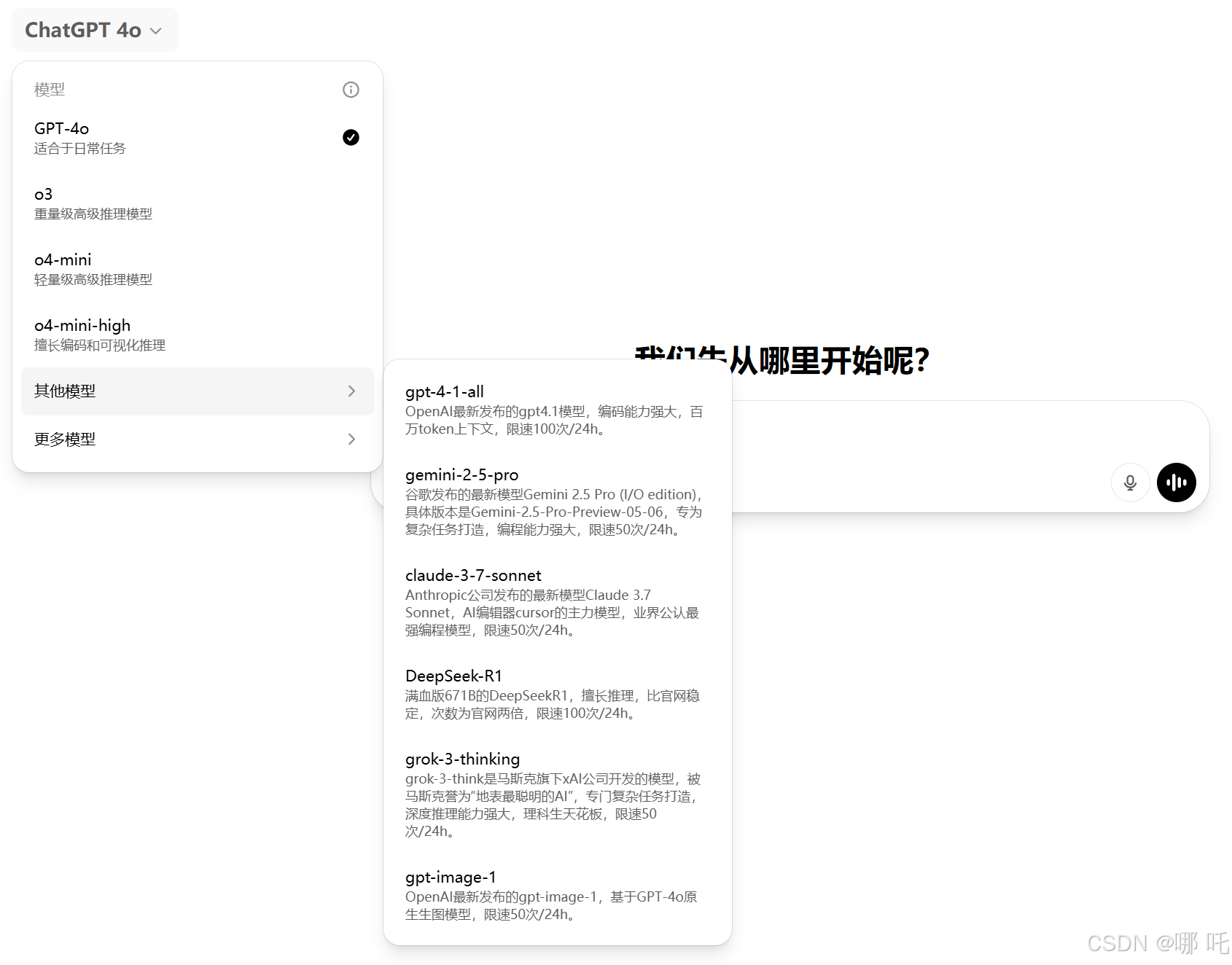Viewport: 1232px width, 965px height.
Task: Select the GPT-4o model option
Action: (x=197, y=138)
